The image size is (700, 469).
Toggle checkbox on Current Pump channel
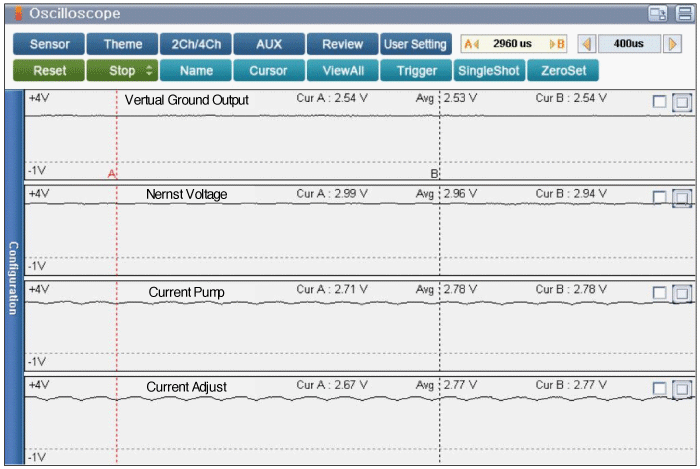click(x=659, y=293)
